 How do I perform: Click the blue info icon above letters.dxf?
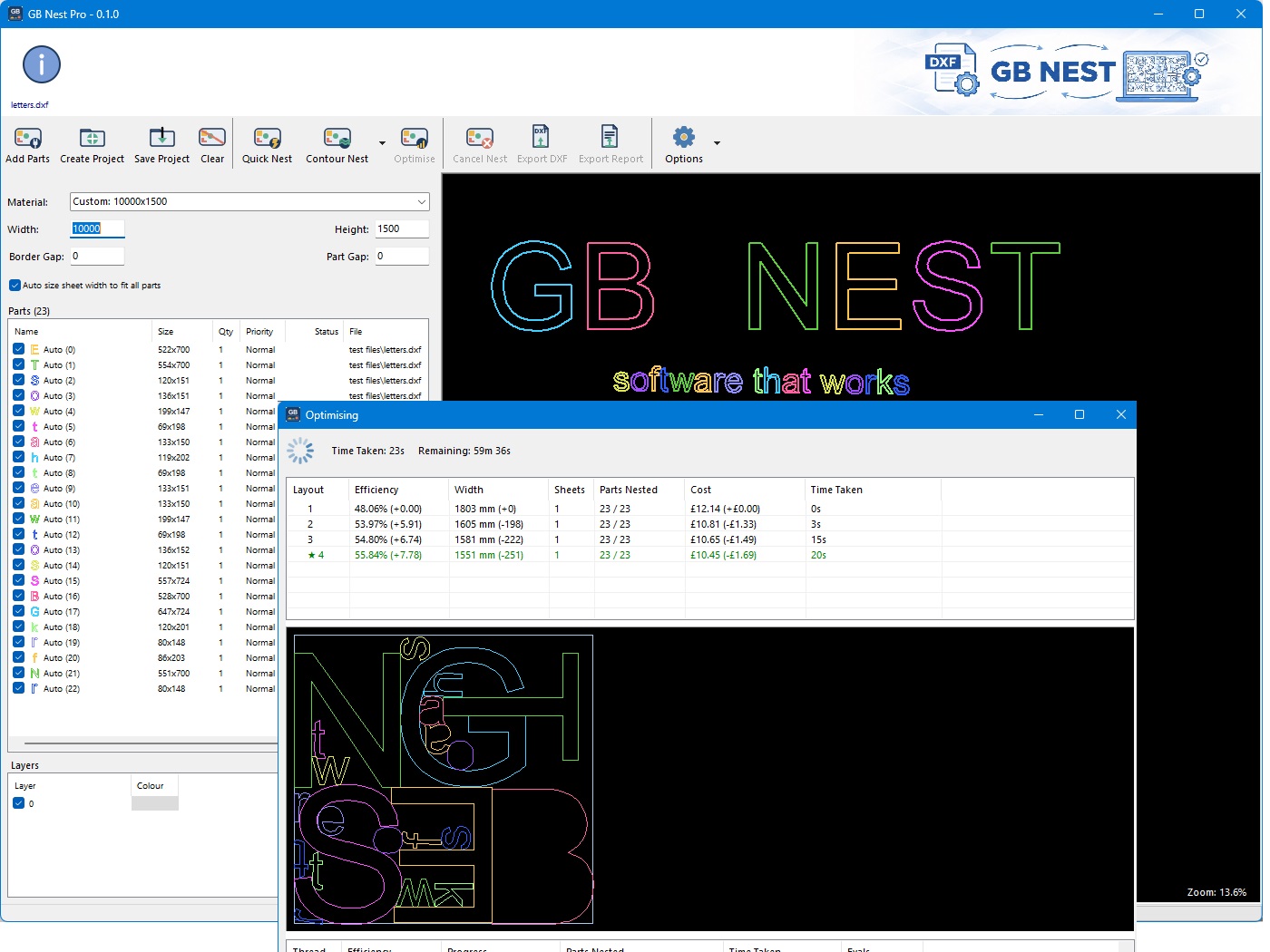point(42,65)
